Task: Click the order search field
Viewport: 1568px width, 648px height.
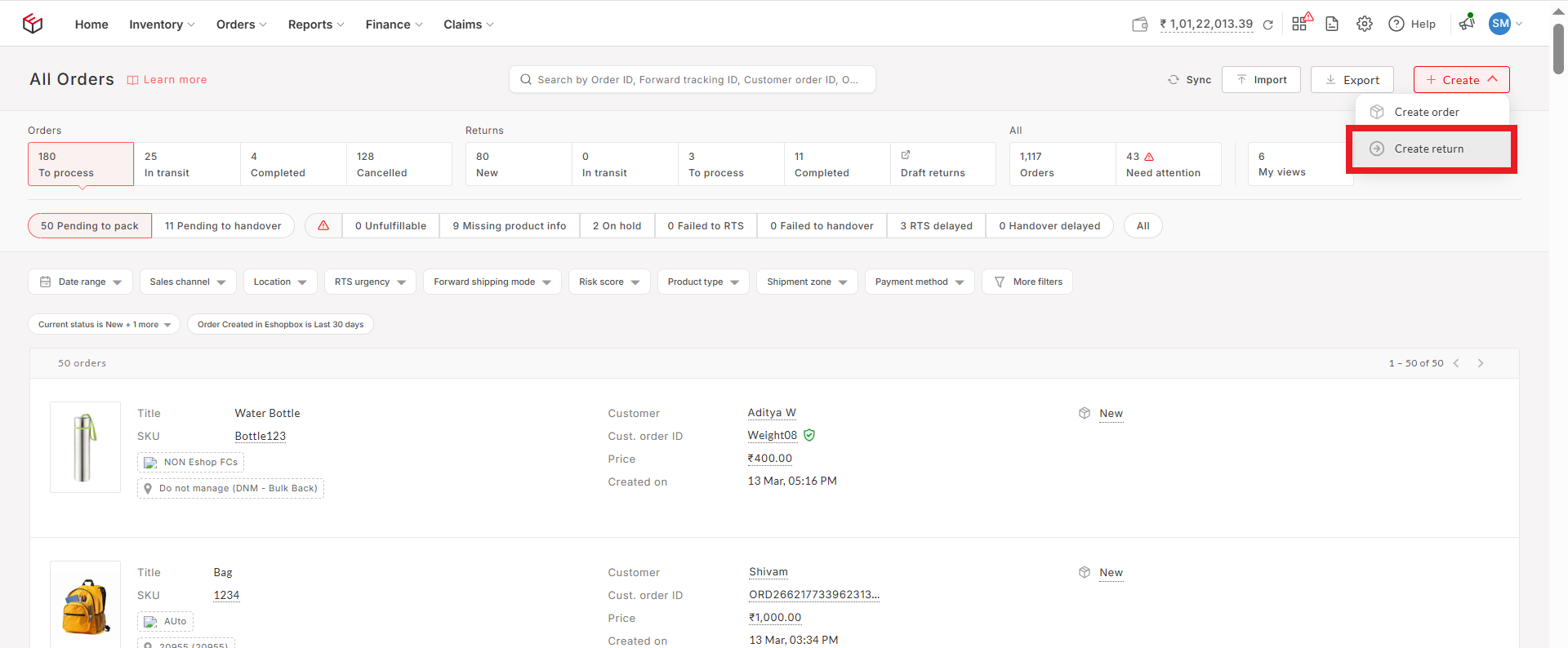Action: pos(693,80)
